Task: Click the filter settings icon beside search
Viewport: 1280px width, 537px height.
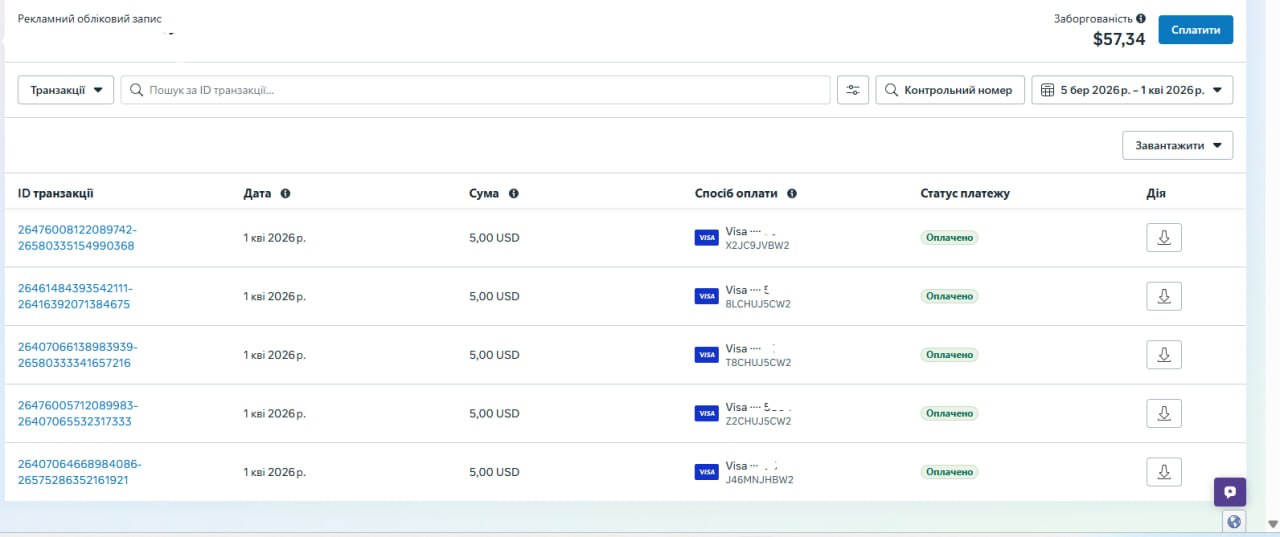Action: [x=852, y=90]
